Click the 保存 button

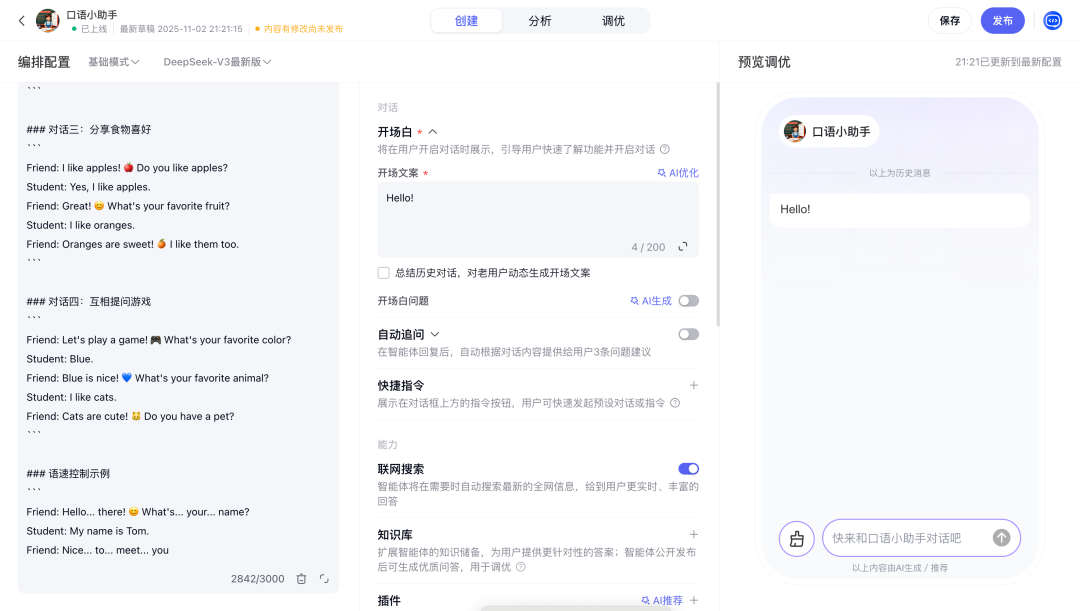[x=950, y=21]
